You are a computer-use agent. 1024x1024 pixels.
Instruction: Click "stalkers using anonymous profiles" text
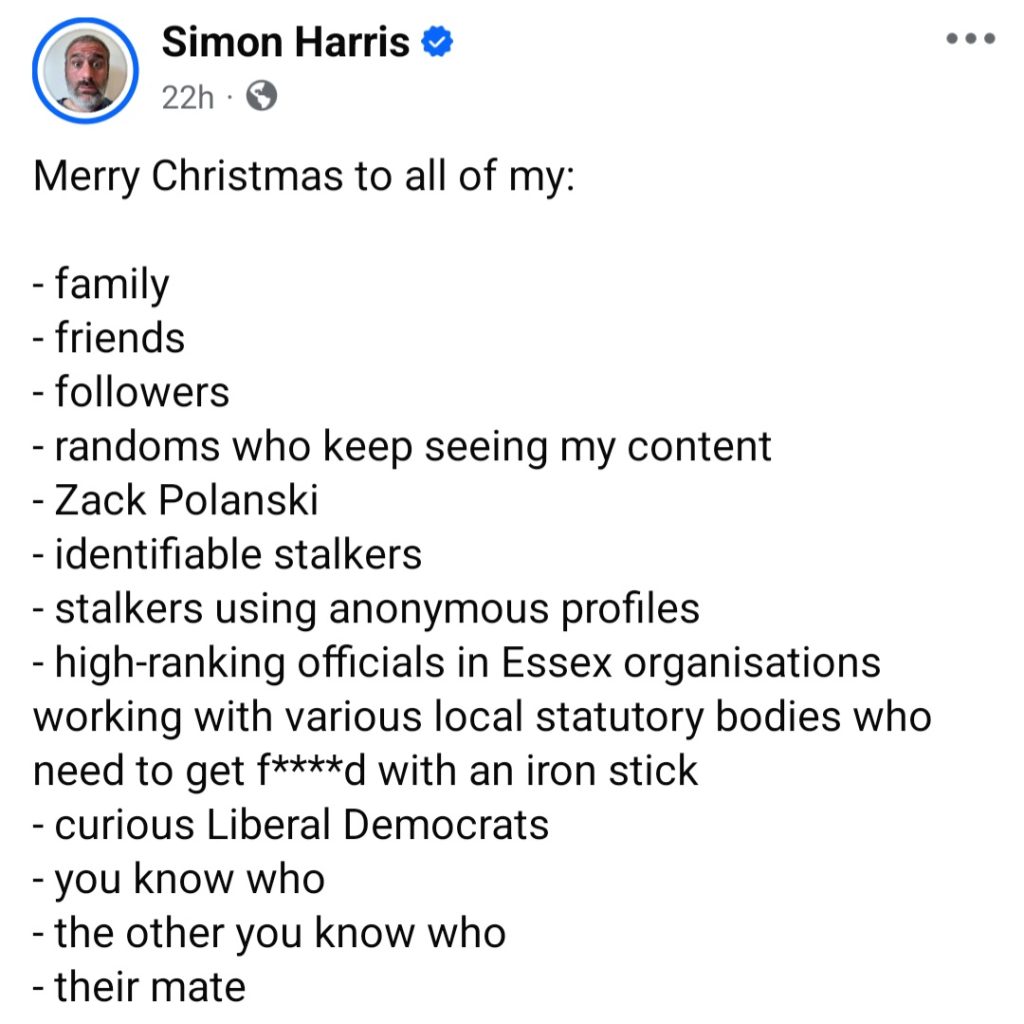tap(376, 608)
